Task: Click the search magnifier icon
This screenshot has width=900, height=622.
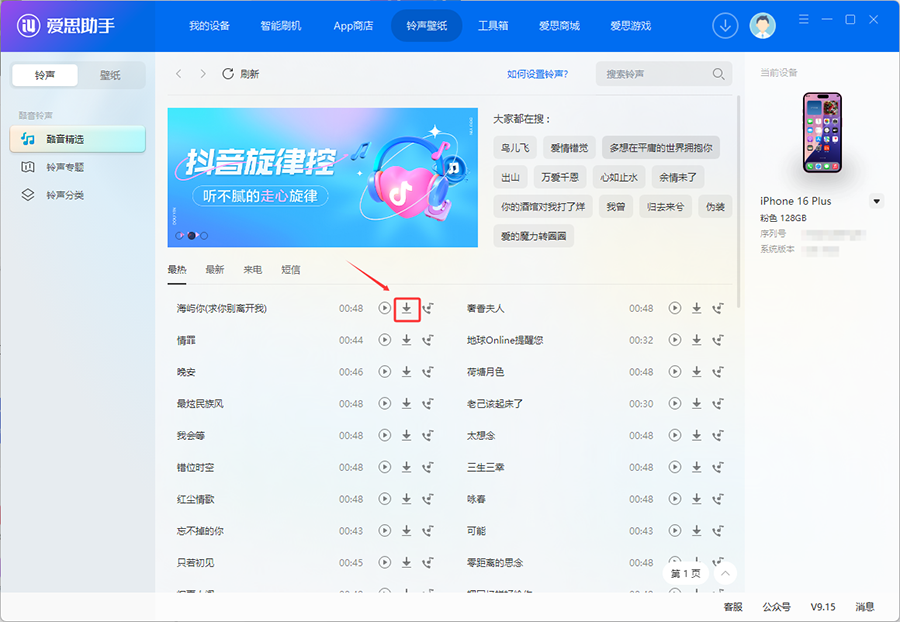Action: coord(718,74)
